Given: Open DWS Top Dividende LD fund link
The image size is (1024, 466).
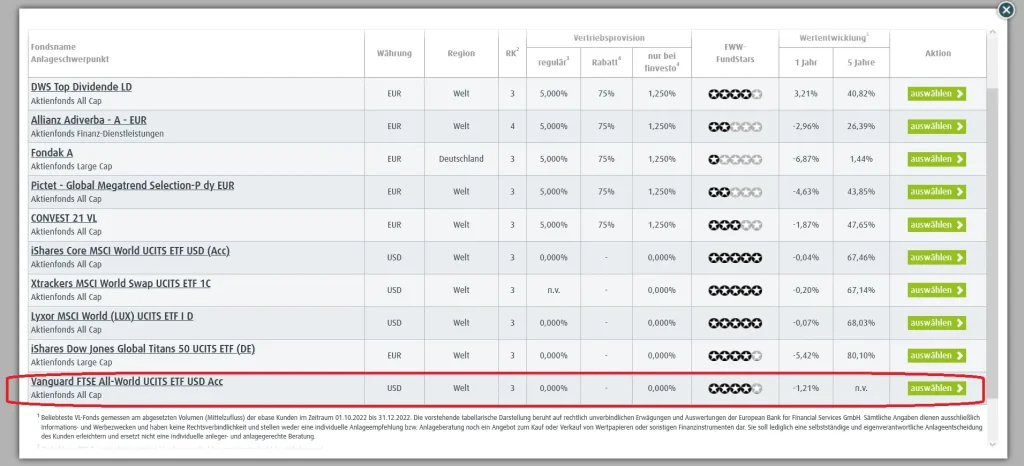Looking at the screenshot, I should [x=81, y=87].
